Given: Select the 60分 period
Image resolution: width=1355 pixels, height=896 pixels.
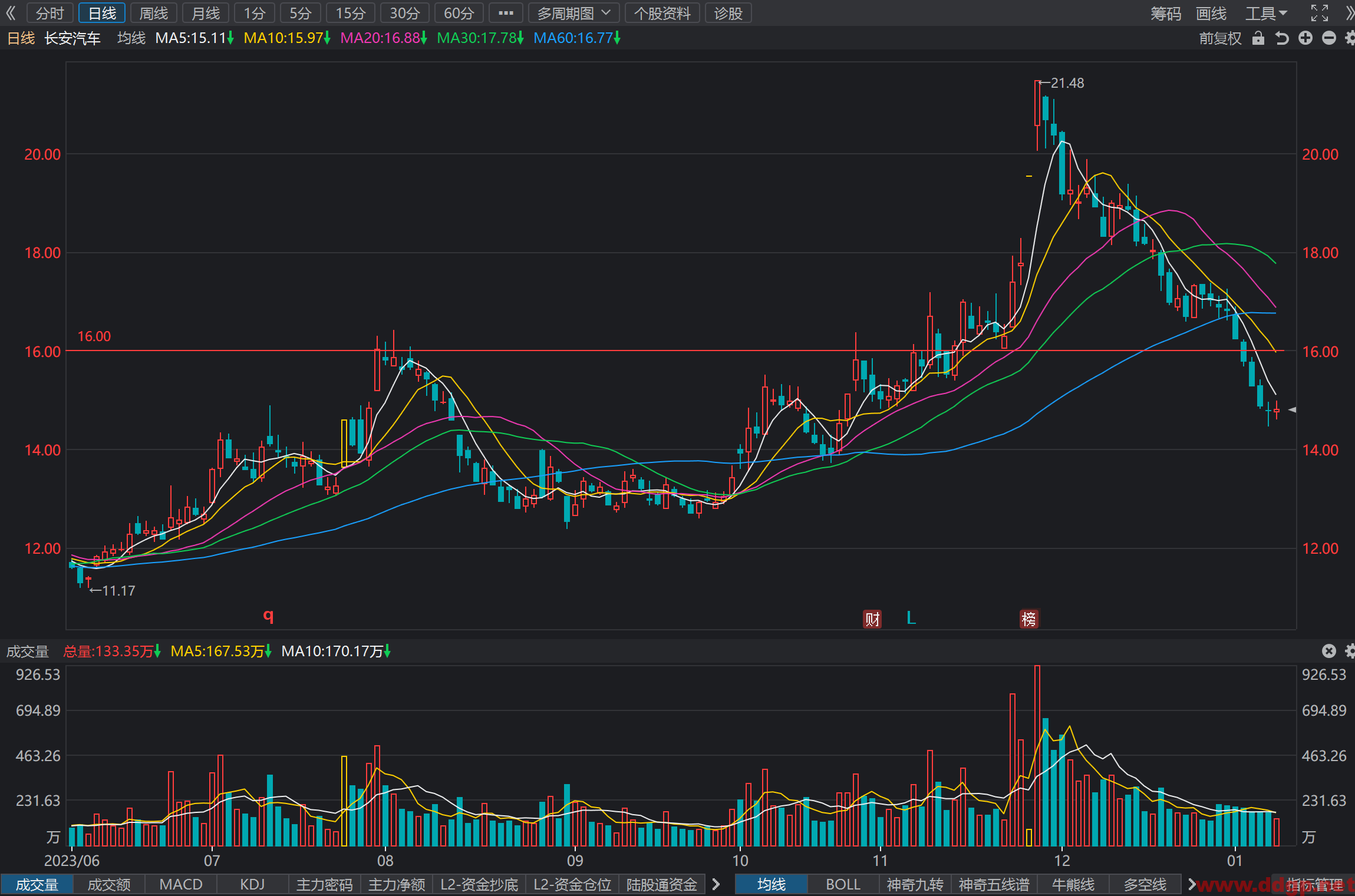Looking at the screenshot, I should 459,13.
